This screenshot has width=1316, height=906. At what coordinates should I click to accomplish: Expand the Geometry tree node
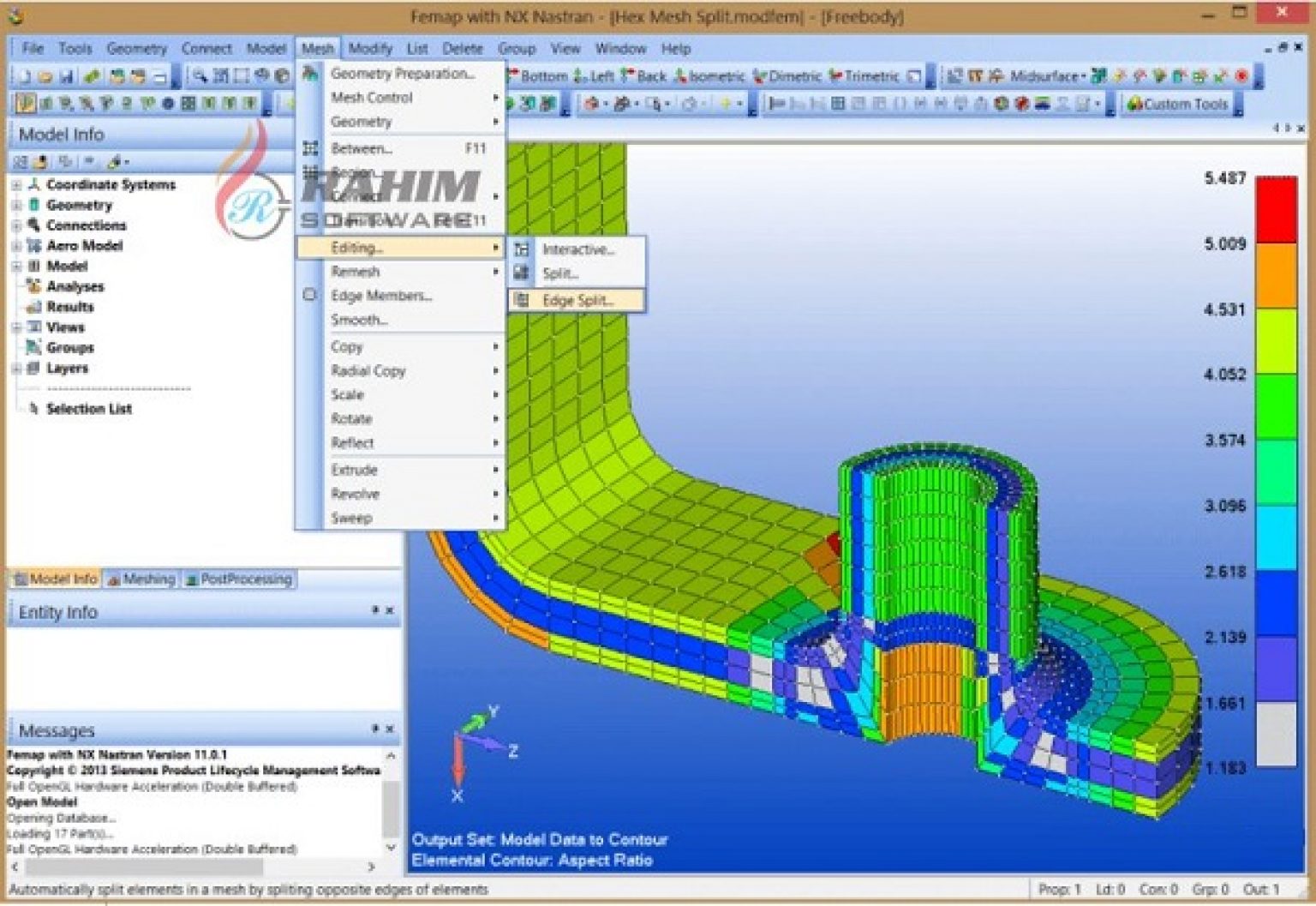[x=17, y=205]
